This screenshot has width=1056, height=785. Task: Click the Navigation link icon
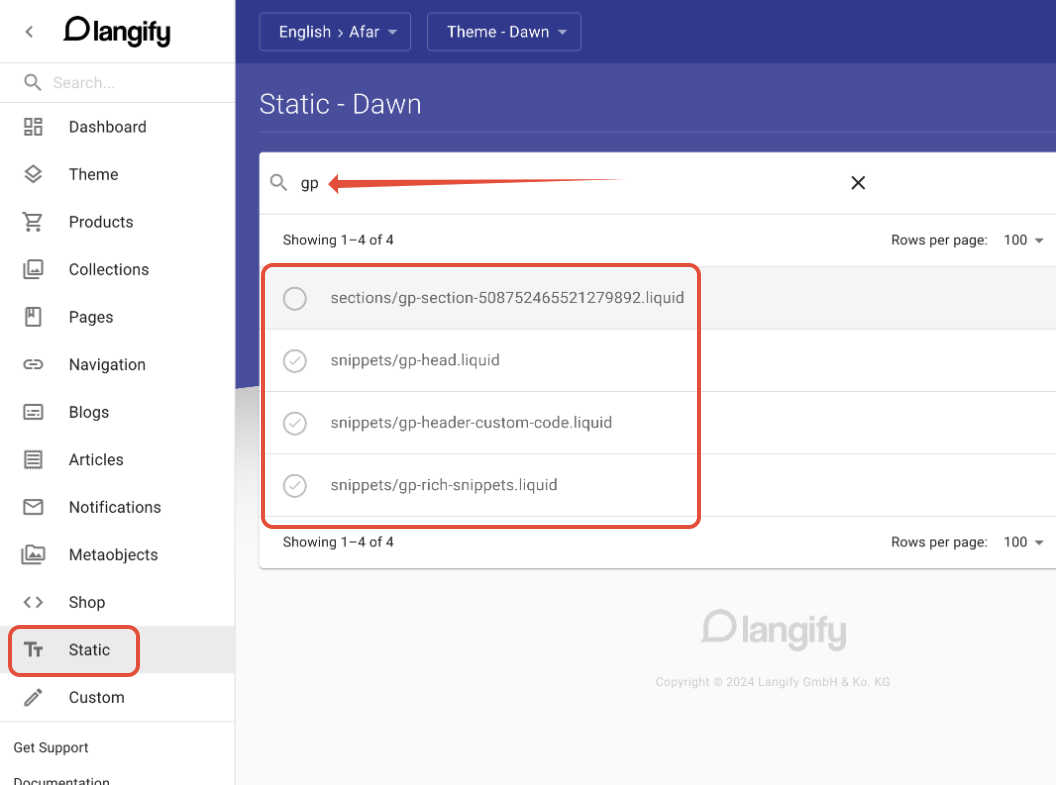(33, 365)
